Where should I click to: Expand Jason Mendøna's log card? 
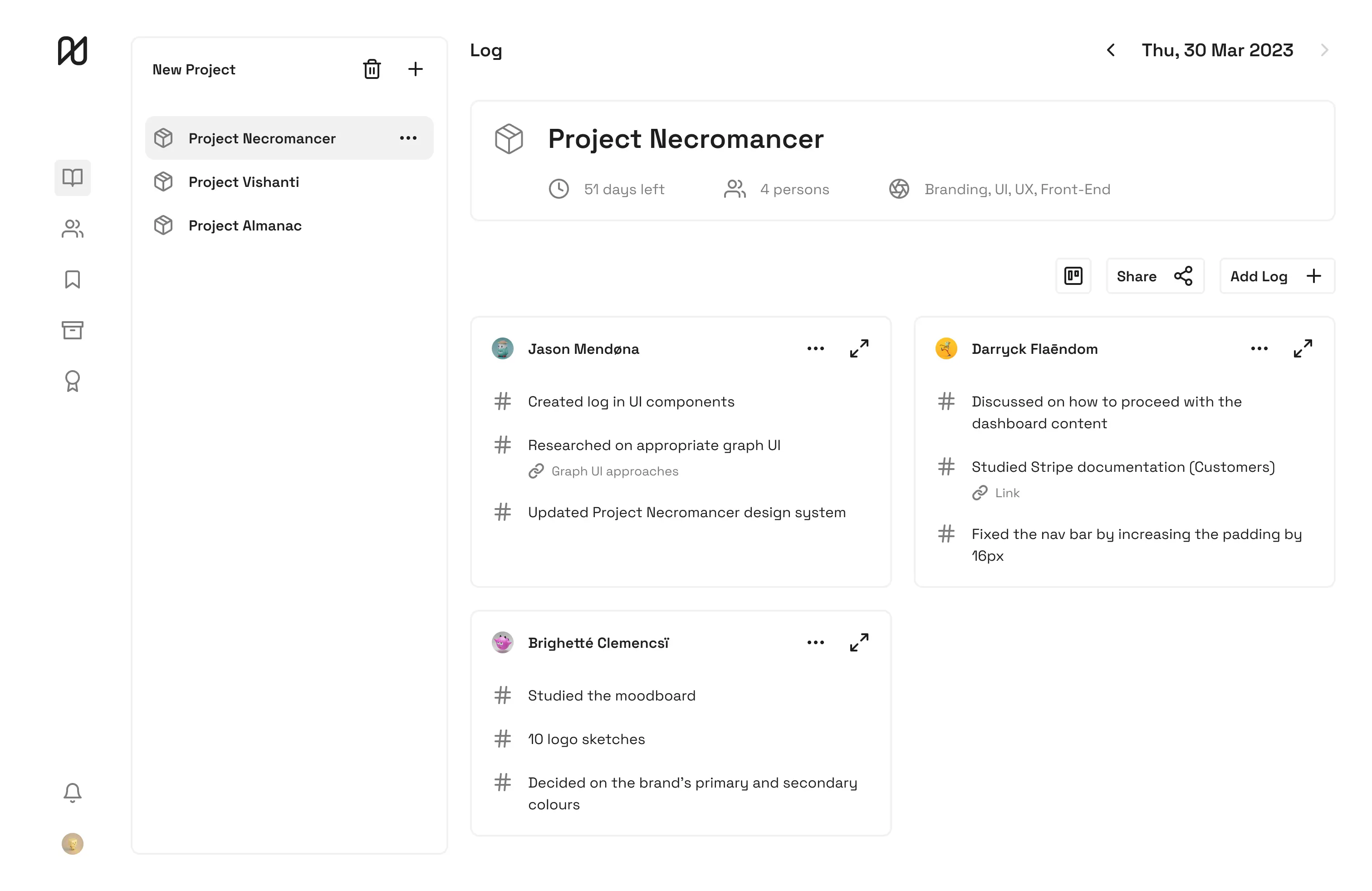(x=859, y=349)
